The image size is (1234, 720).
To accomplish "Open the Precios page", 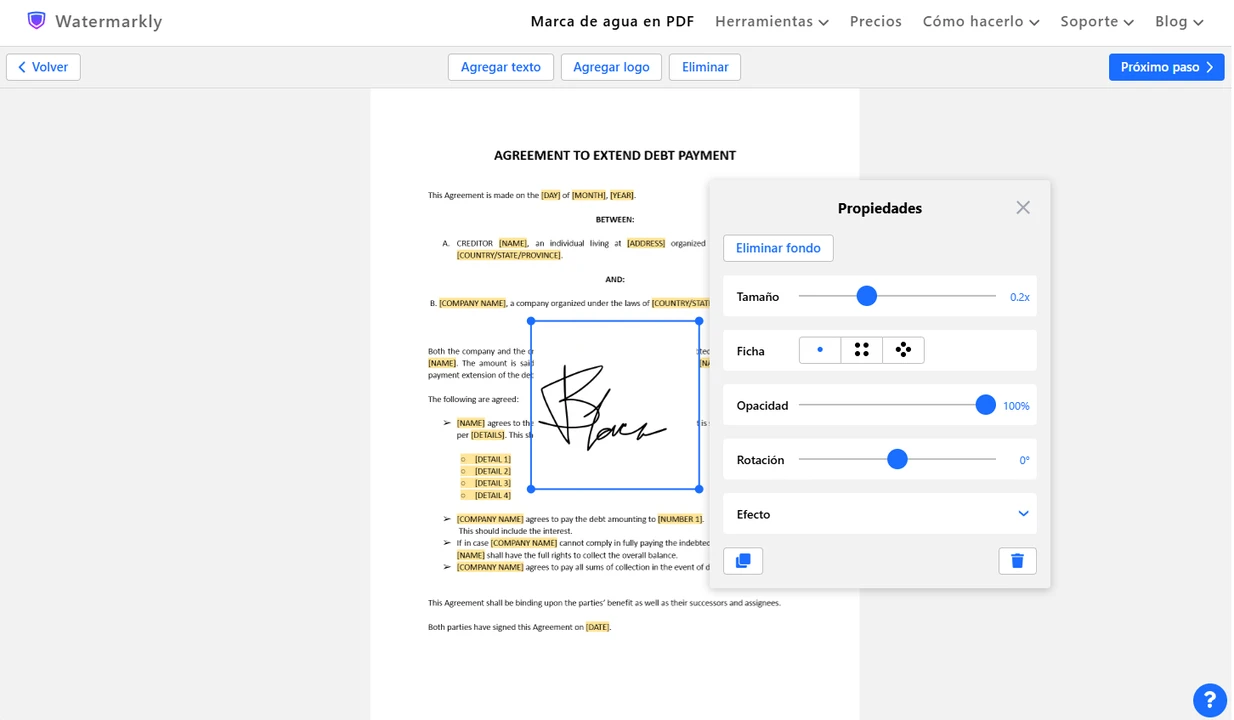I will pyautogui.click(x=876, y=22).
